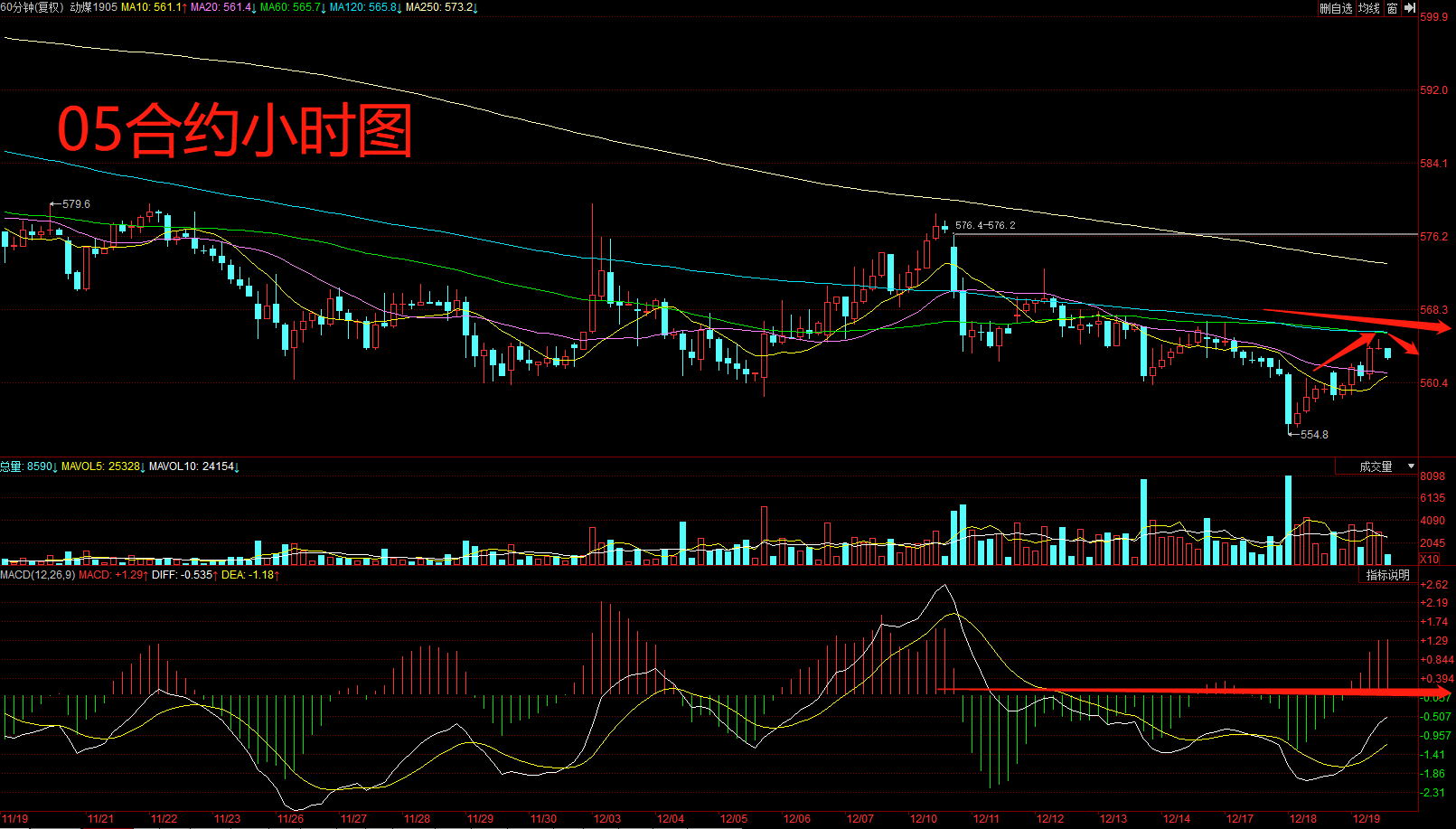Click the 554.8 low price marker
Screen dimensions: 1456x829
[1314, 435]
